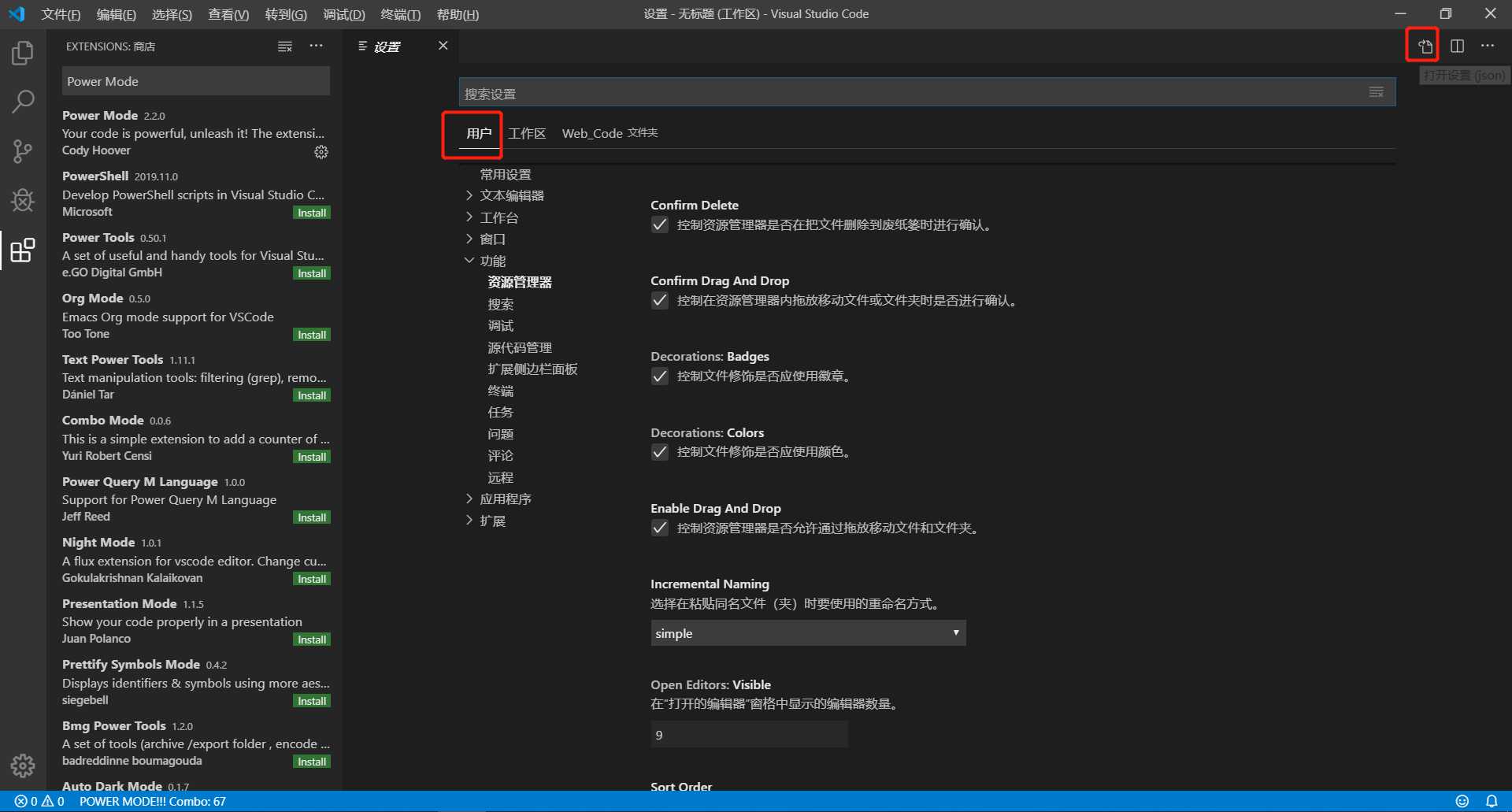This screenshot has height=812, width=1512.
Task: Select 扩展侧边栏面板 settings tree item
Action: (x=532, y=369)
